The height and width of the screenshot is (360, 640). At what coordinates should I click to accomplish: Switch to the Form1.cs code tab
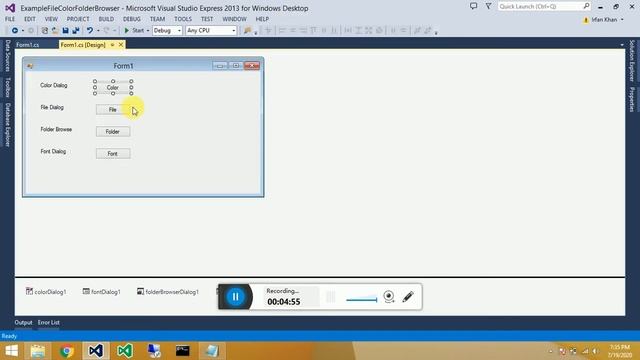pos(28,45)
